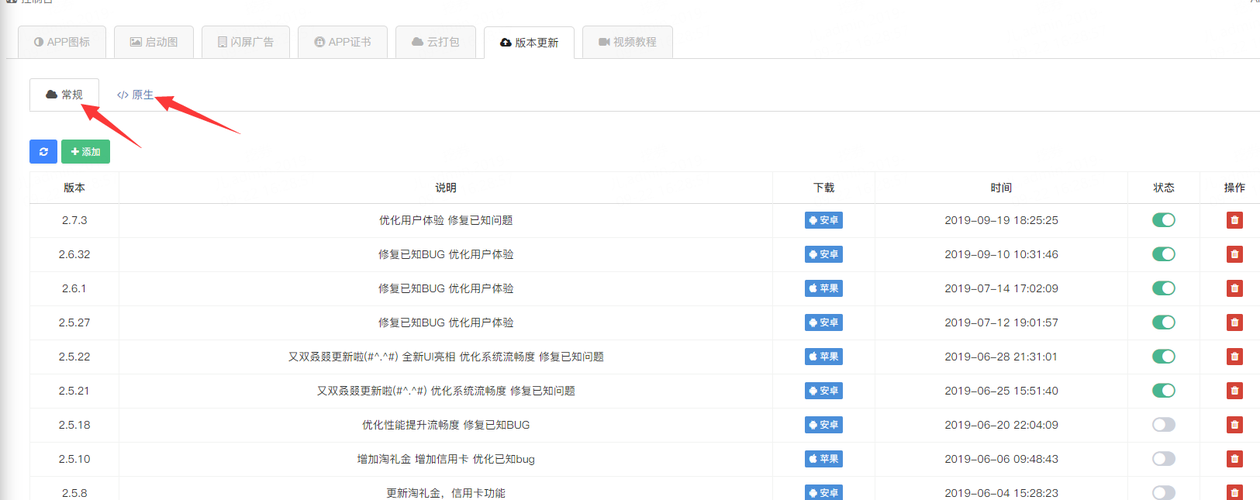Delete version 2.7.3 with trash icon

1235,220
